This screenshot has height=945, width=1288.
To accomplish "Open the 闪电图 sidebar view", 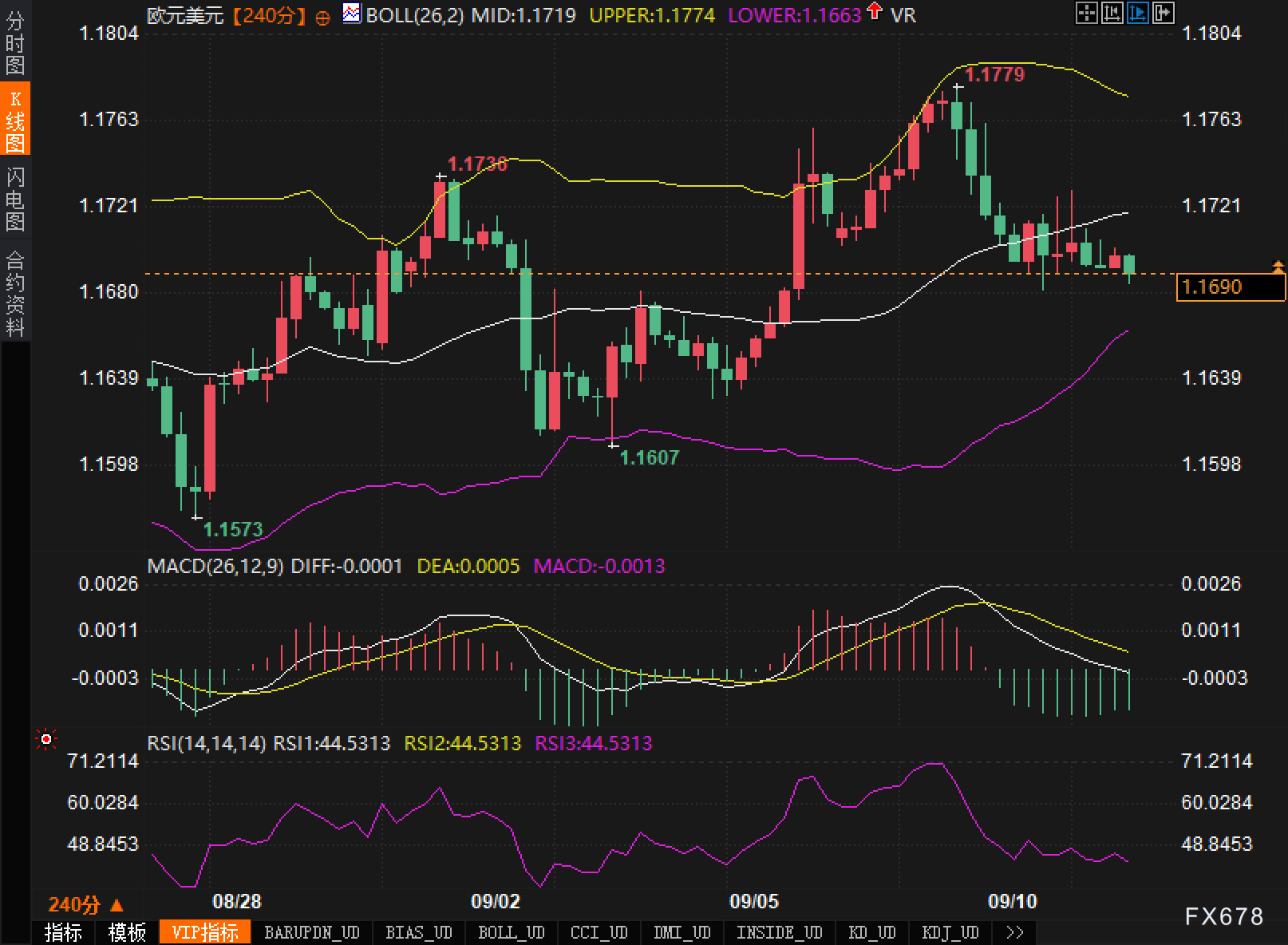I will (x=15, y=199).
